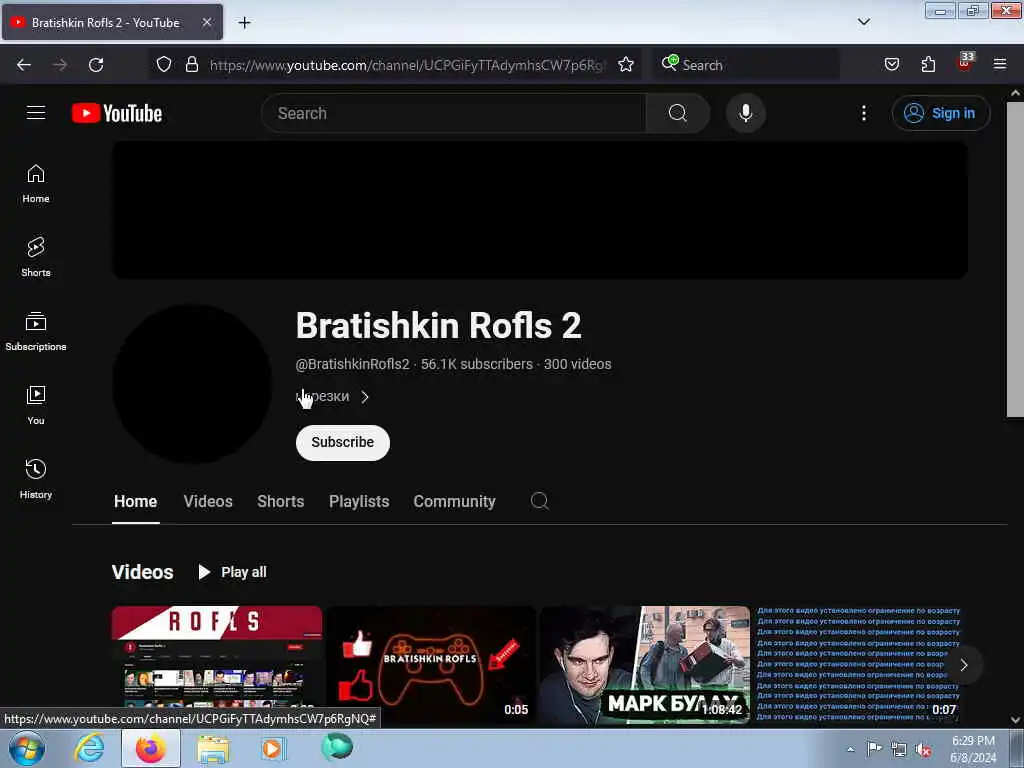Reload the page with the refresh icon

tap(96, 65)
